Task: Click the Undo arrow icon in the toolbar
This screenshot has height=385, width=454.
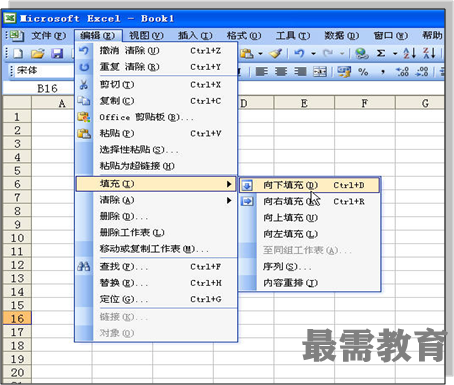Action: click(300, 53)
